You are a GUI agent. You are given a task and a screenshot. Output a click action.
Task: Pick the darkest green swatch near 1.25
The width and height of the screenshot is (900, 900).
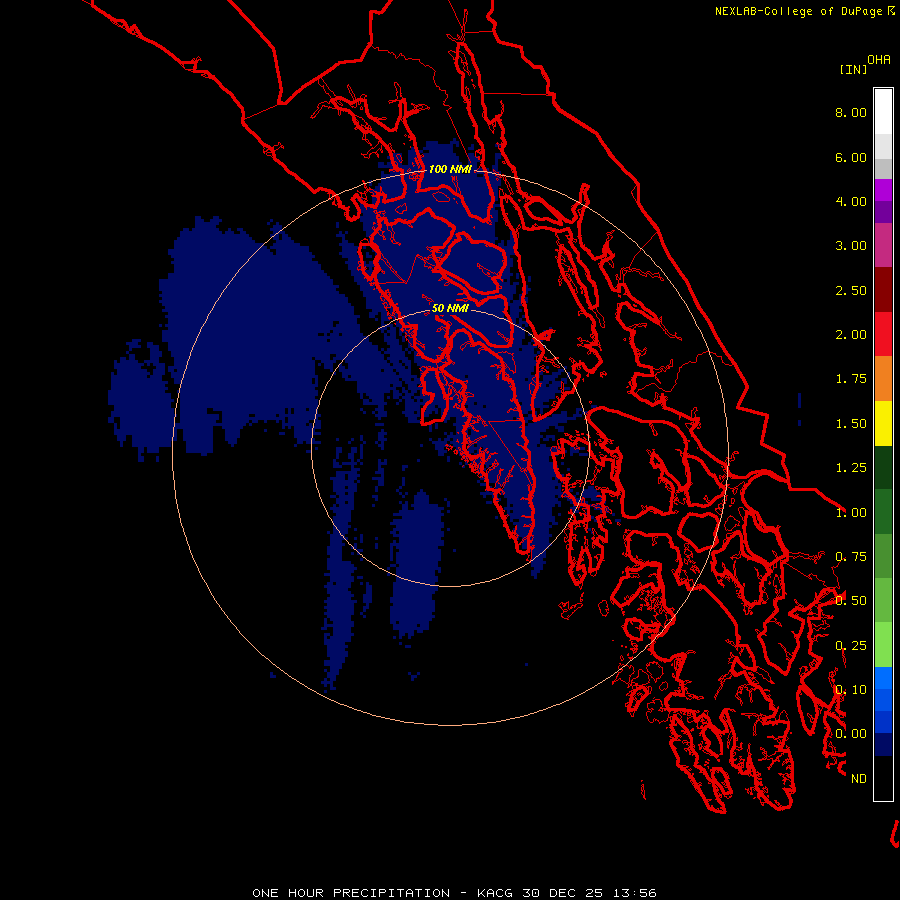point(883,467)
